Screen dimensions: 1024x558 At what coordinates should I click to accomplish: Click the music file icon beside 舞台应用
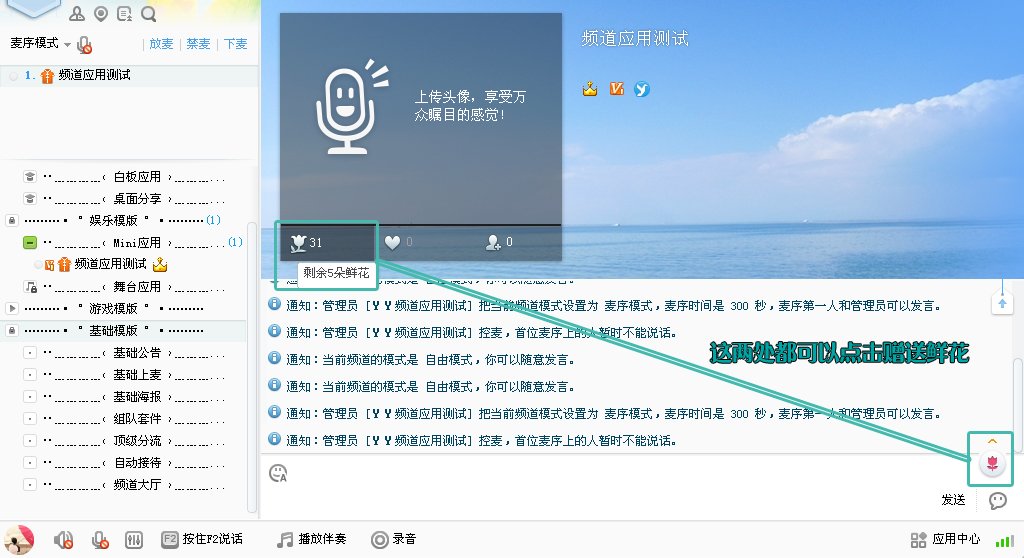tap(30, 287)
